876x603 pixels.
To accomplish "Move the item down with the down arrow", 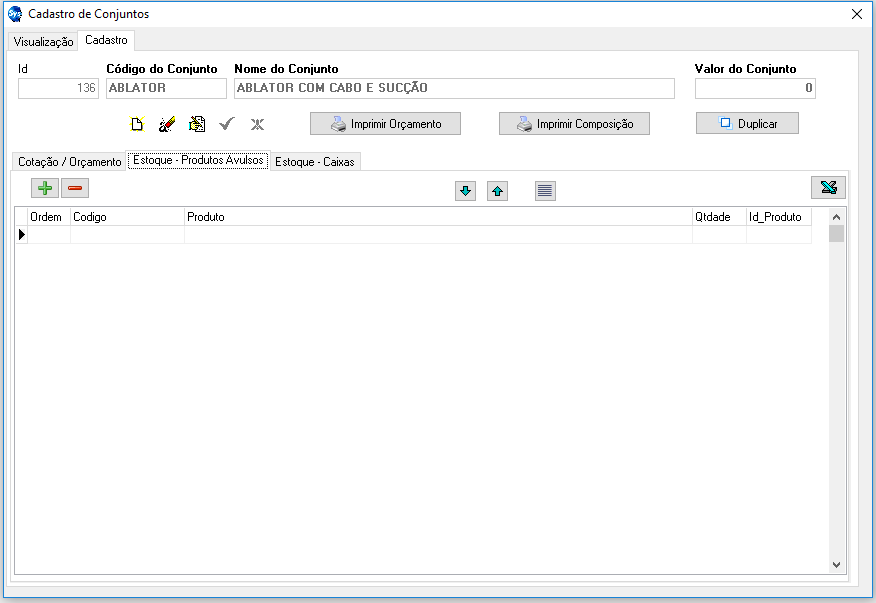I will click(465, 191).
